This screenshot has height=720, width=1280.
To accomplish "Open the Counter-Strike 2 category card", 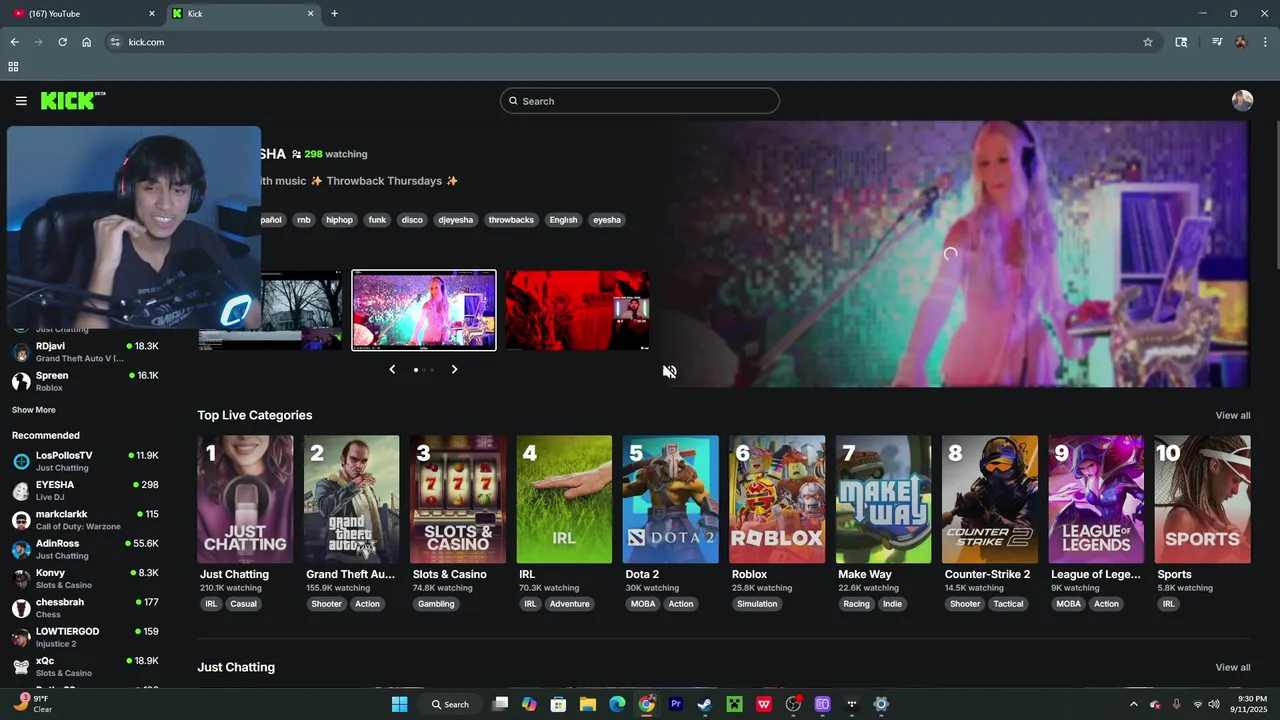I will point(990,499).
